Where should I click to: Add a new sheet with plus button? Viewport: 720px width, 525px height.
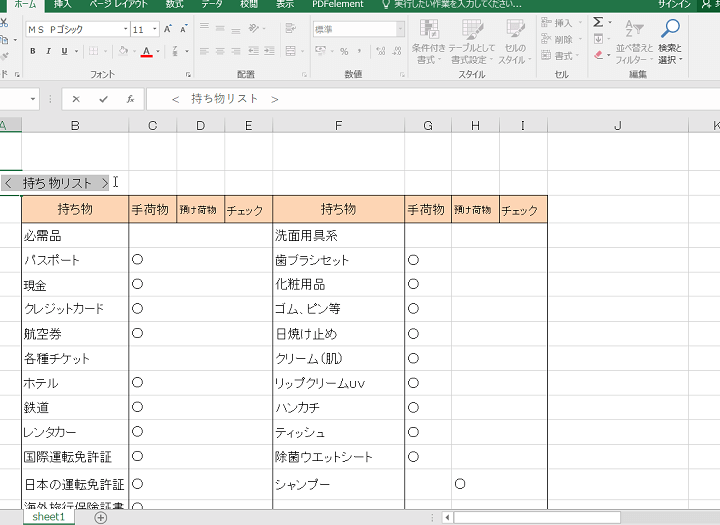pyautogui.click(x=100, y=517)
